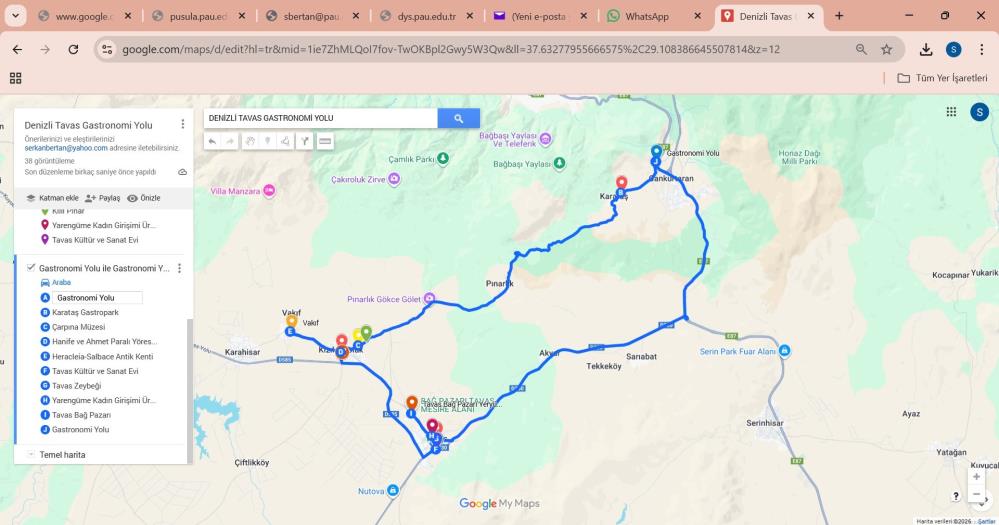Select the draw line tool
This screenshot has width=999, height=525.
click(x=285, y=141)
